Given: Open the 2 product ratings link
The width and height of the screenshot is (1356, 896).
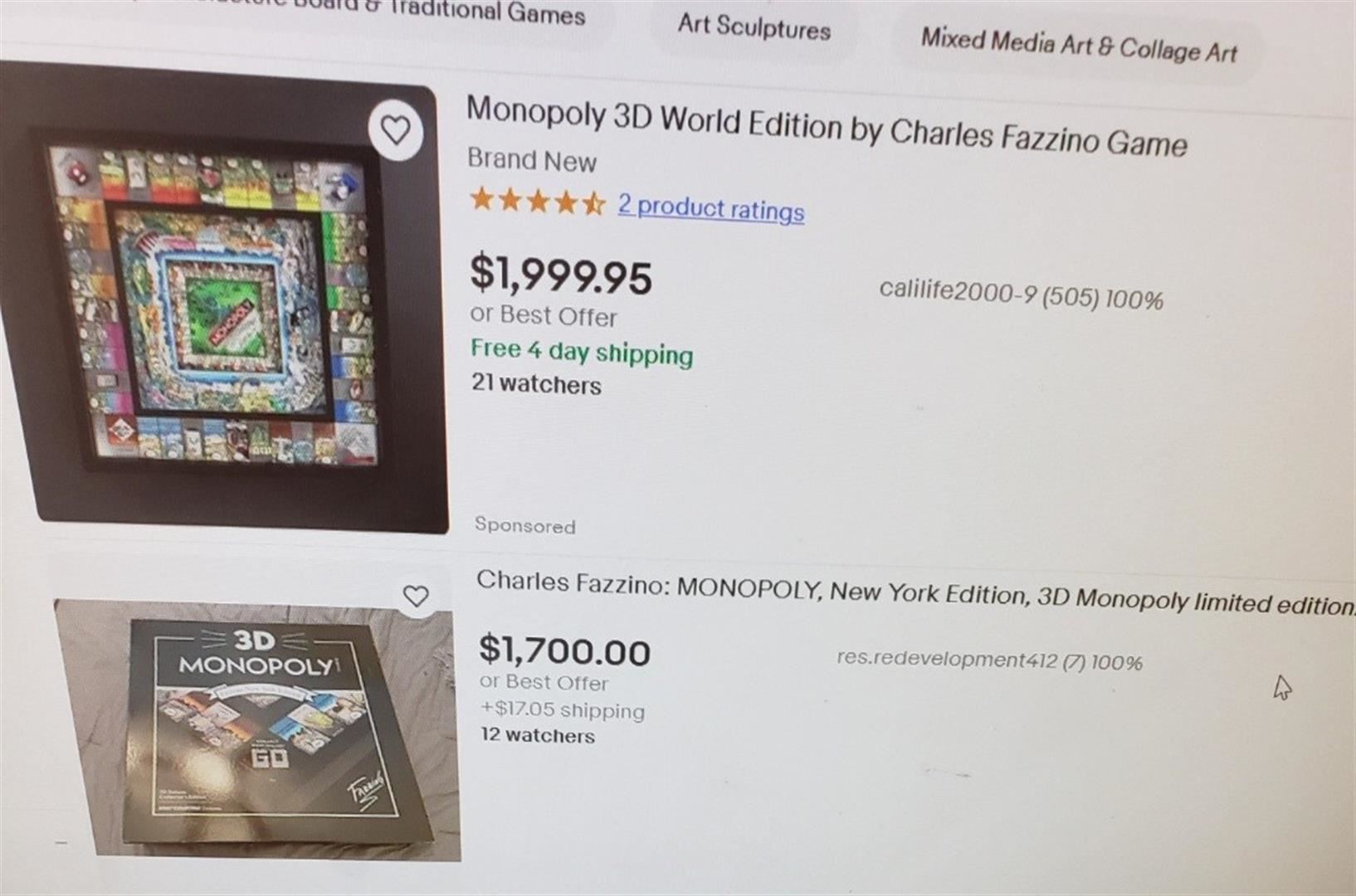Looking at the screenshot, I should 711,207.
